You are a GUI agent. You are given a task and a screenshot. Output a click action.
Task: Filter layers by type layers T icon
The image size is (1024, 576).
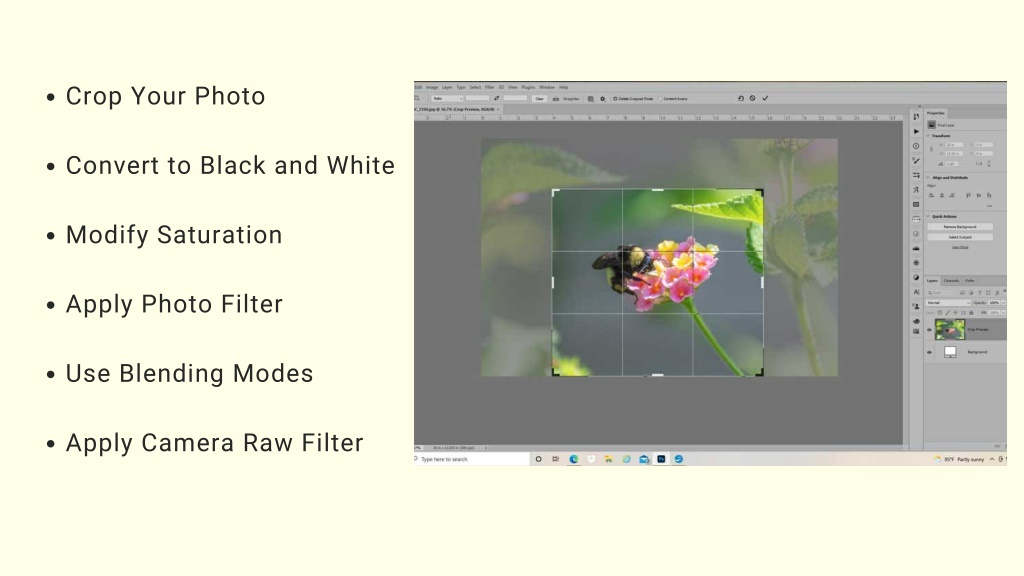(x=980, y=293)
